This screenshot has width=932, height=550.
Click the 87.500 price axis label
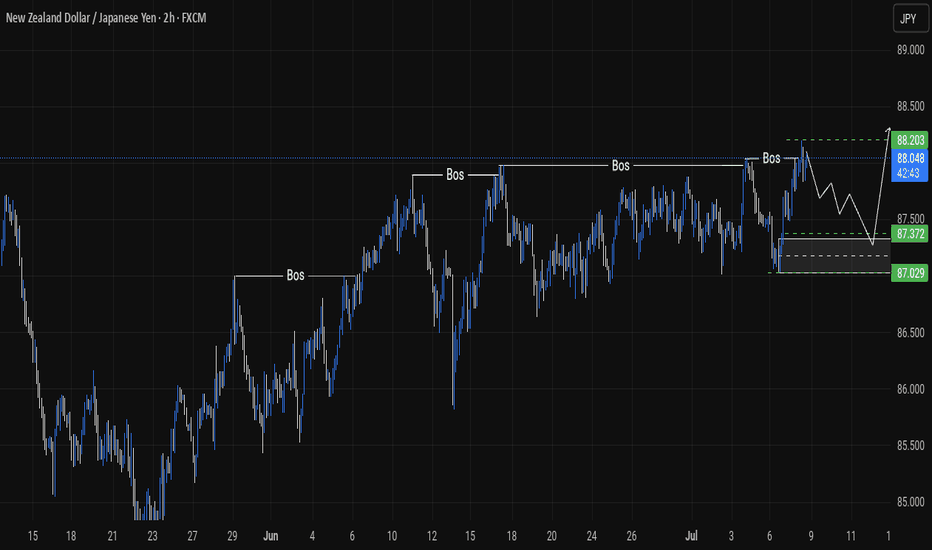point(911,219)
